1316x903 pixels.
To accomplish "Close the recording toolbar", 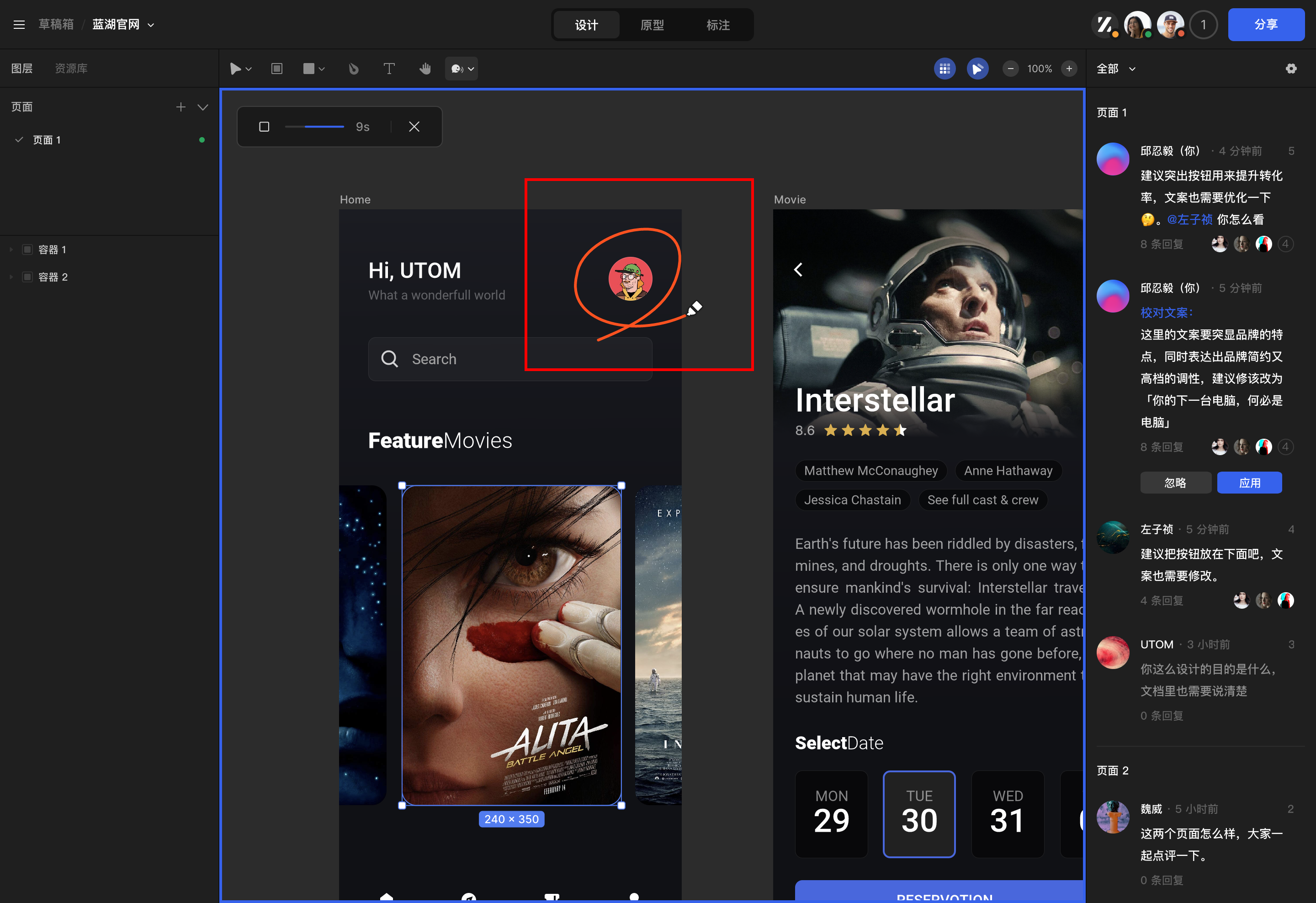I will click(414, 127).
